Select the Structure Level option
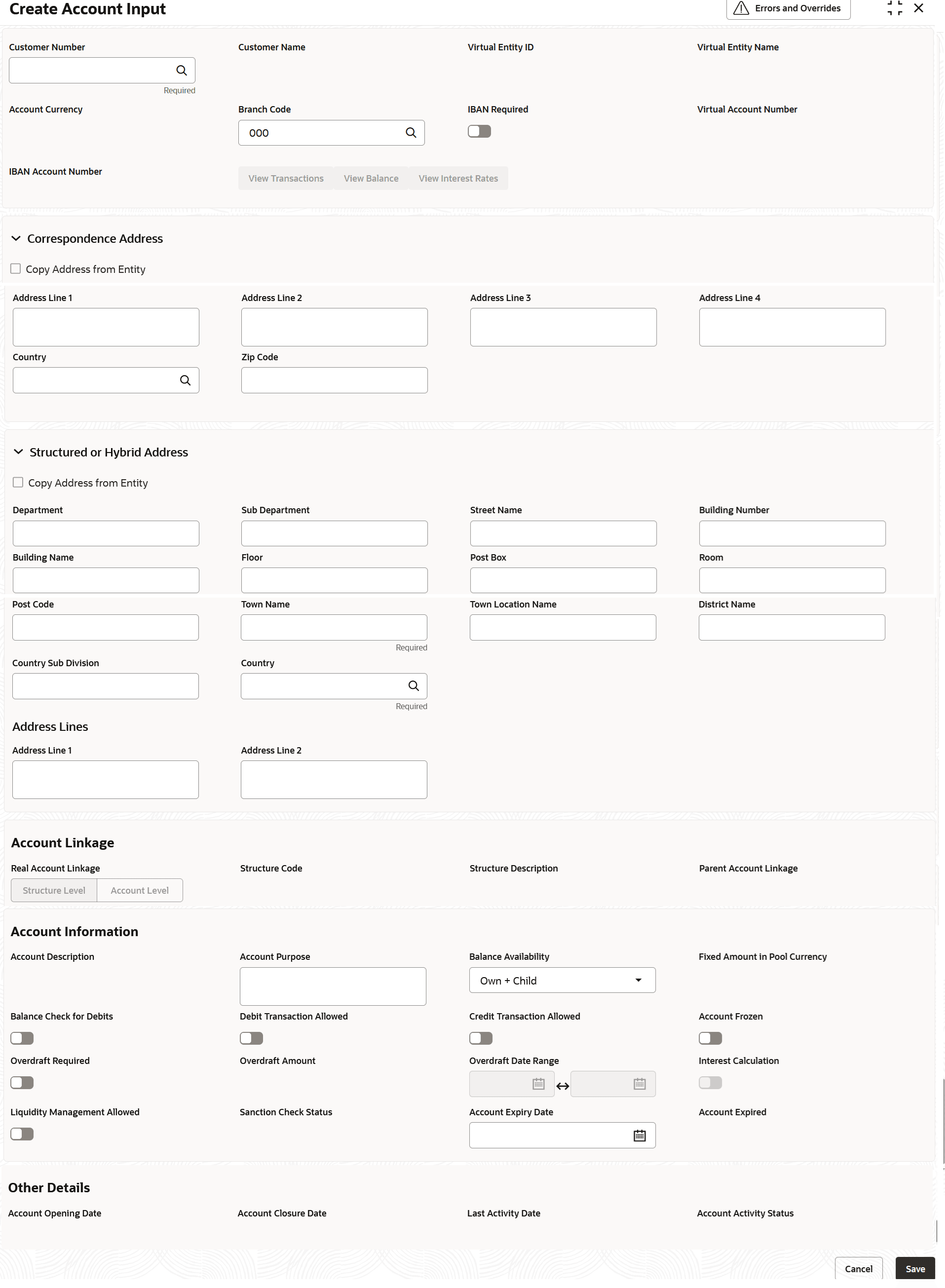This screenshot has width=945, height=1288. [54, 891]
